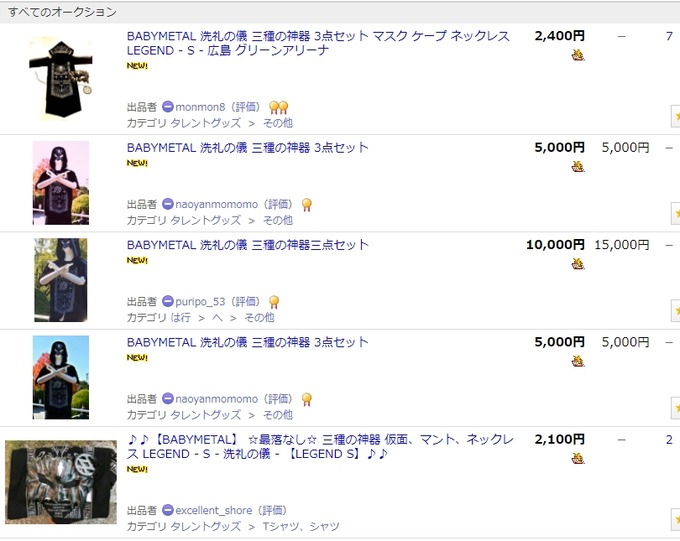Open タレントグッズ category in monmon8's row
Screen dimensions: 680x541
[x=206, y=123]
